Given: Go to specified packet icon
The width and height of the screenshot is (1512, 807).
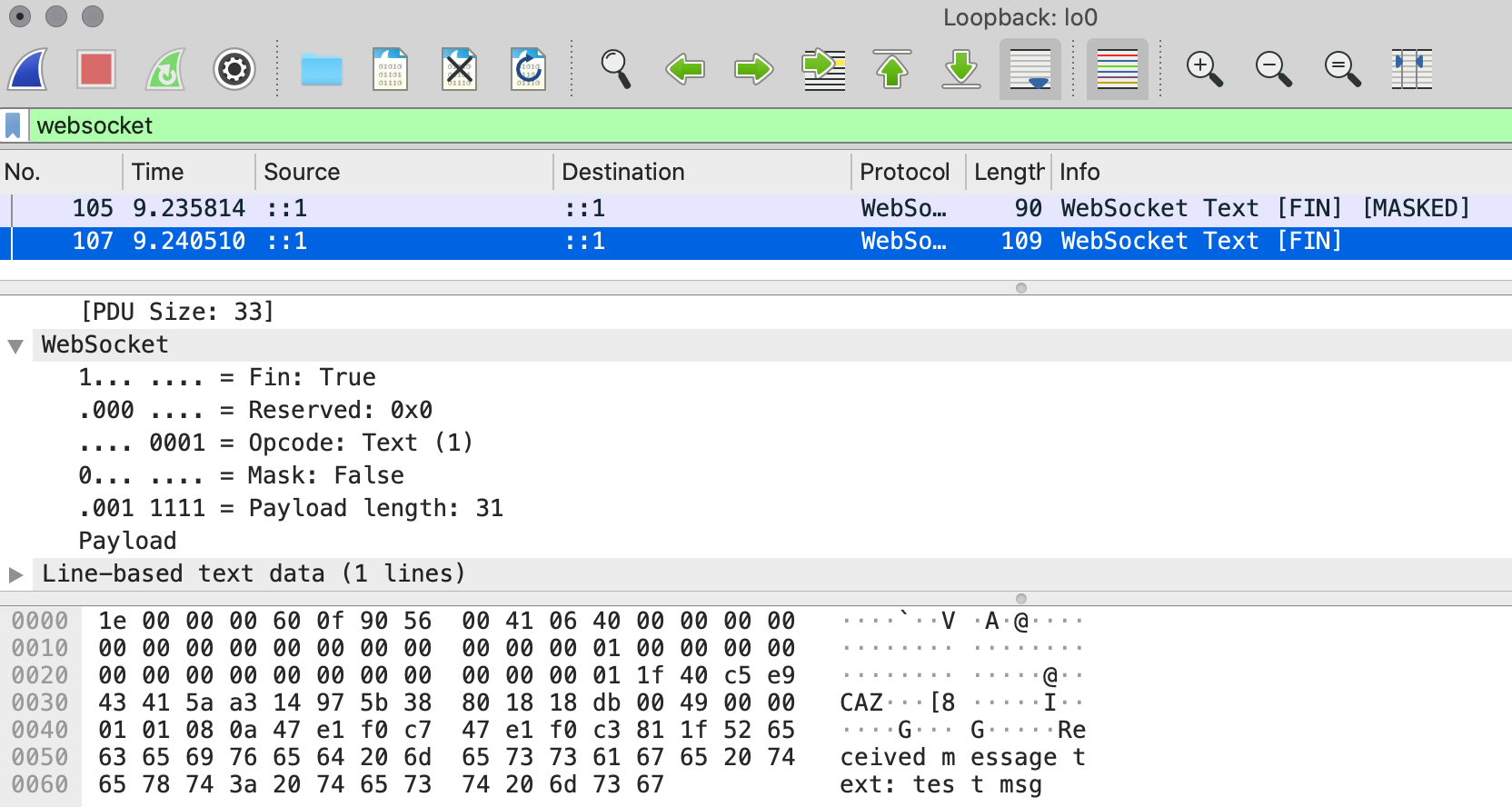Looking at the screenshot, I should (823, 69).
